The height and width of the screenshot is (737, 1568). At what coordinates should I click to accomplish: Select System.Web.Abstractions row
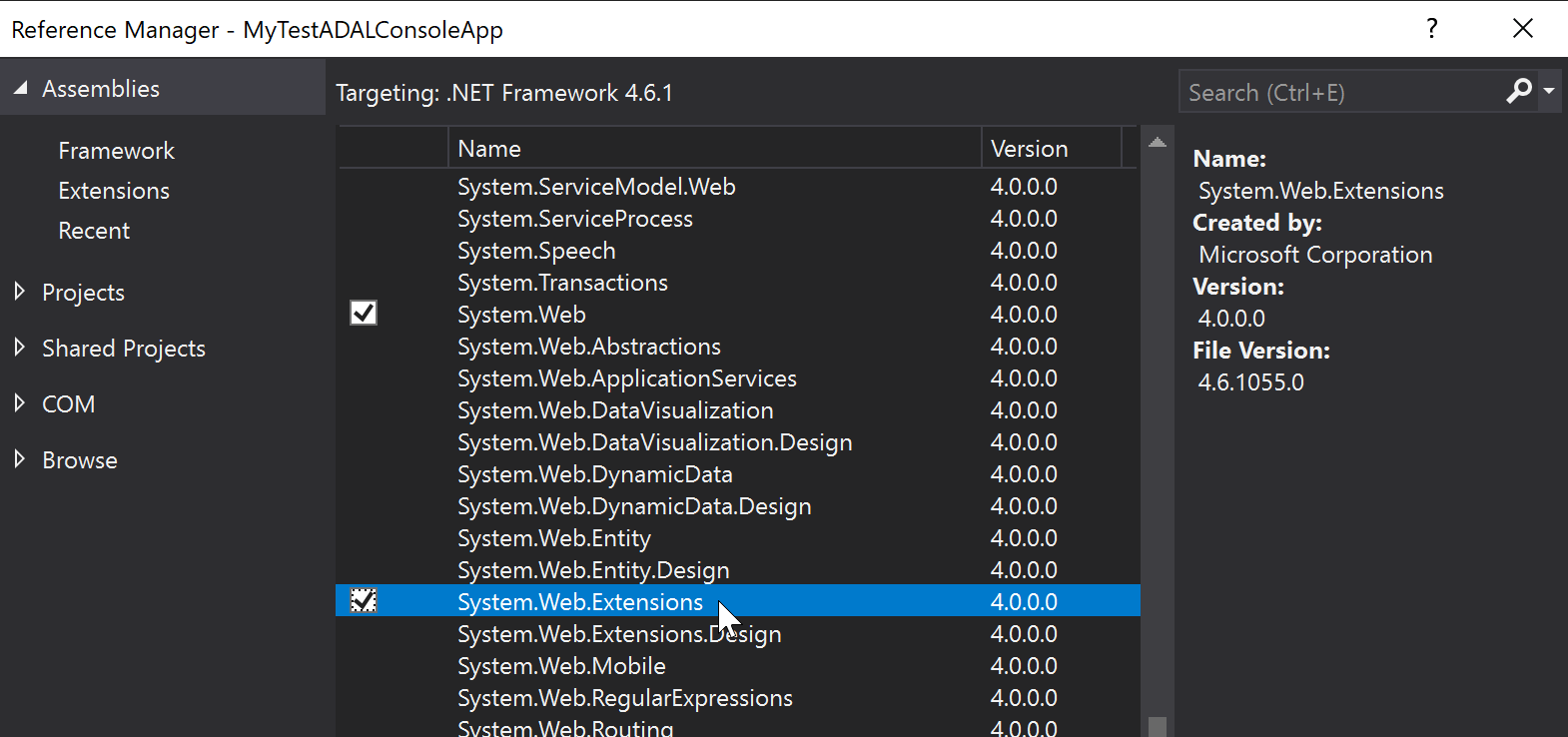[737, 347]
